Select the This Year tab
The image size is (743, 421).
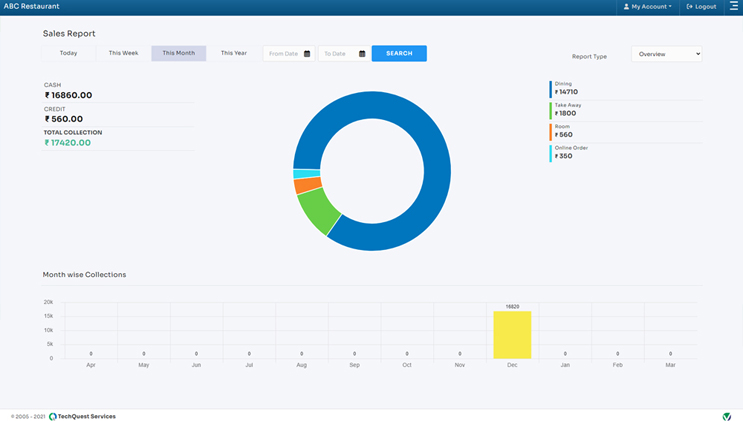234,53
